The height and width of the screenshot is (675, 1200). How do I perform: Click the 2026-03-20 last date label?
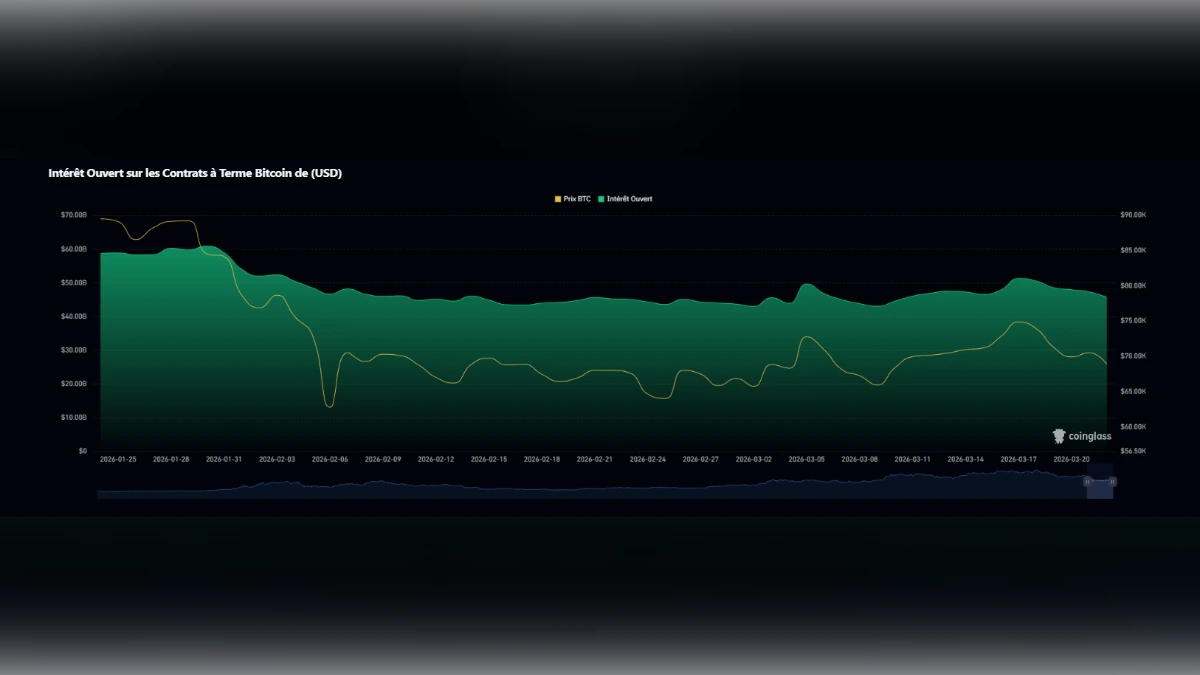click(x=1074, y=458)
